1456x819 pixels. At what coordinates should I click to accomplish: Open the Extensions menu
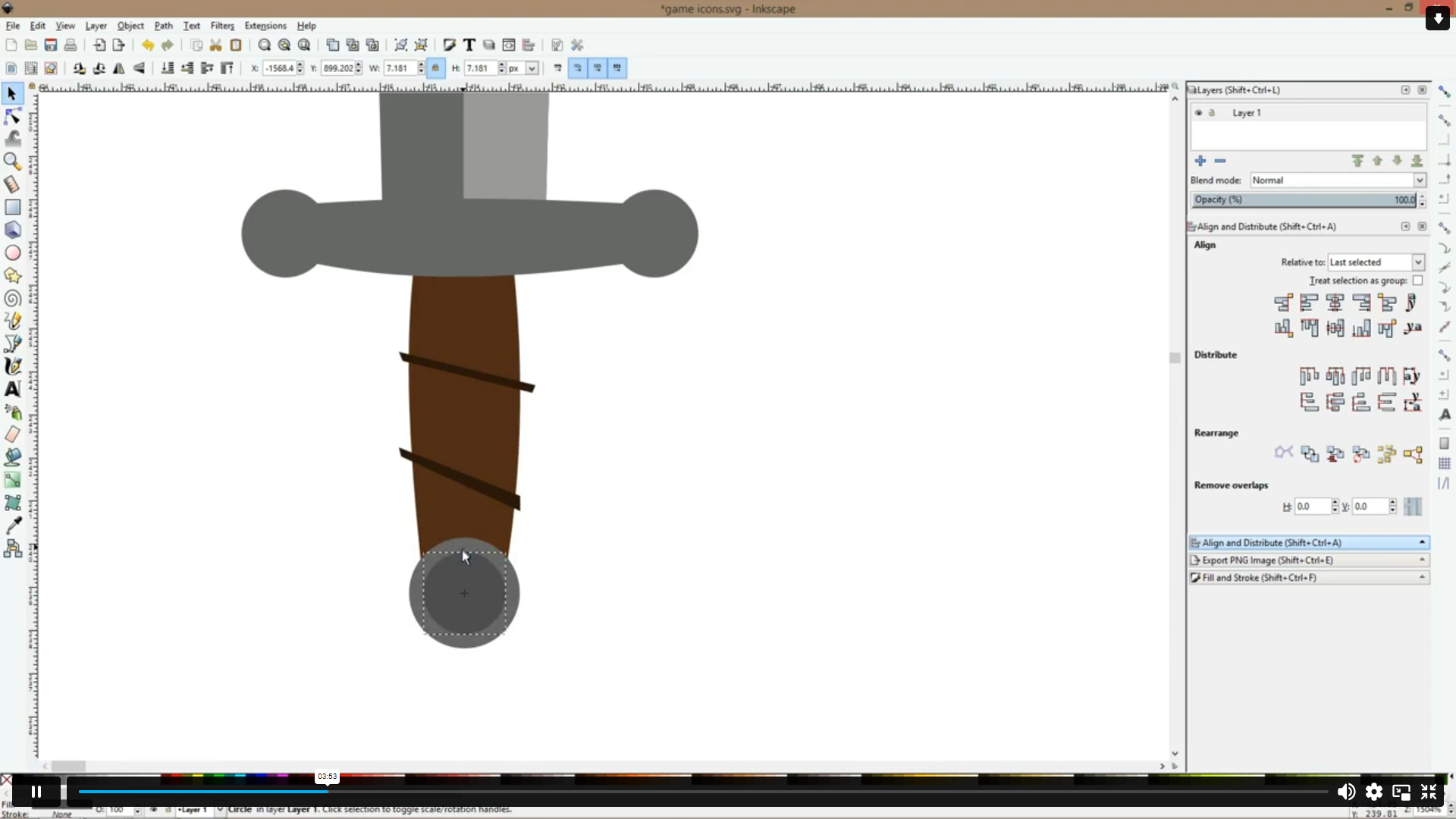[x=265, y=25]
